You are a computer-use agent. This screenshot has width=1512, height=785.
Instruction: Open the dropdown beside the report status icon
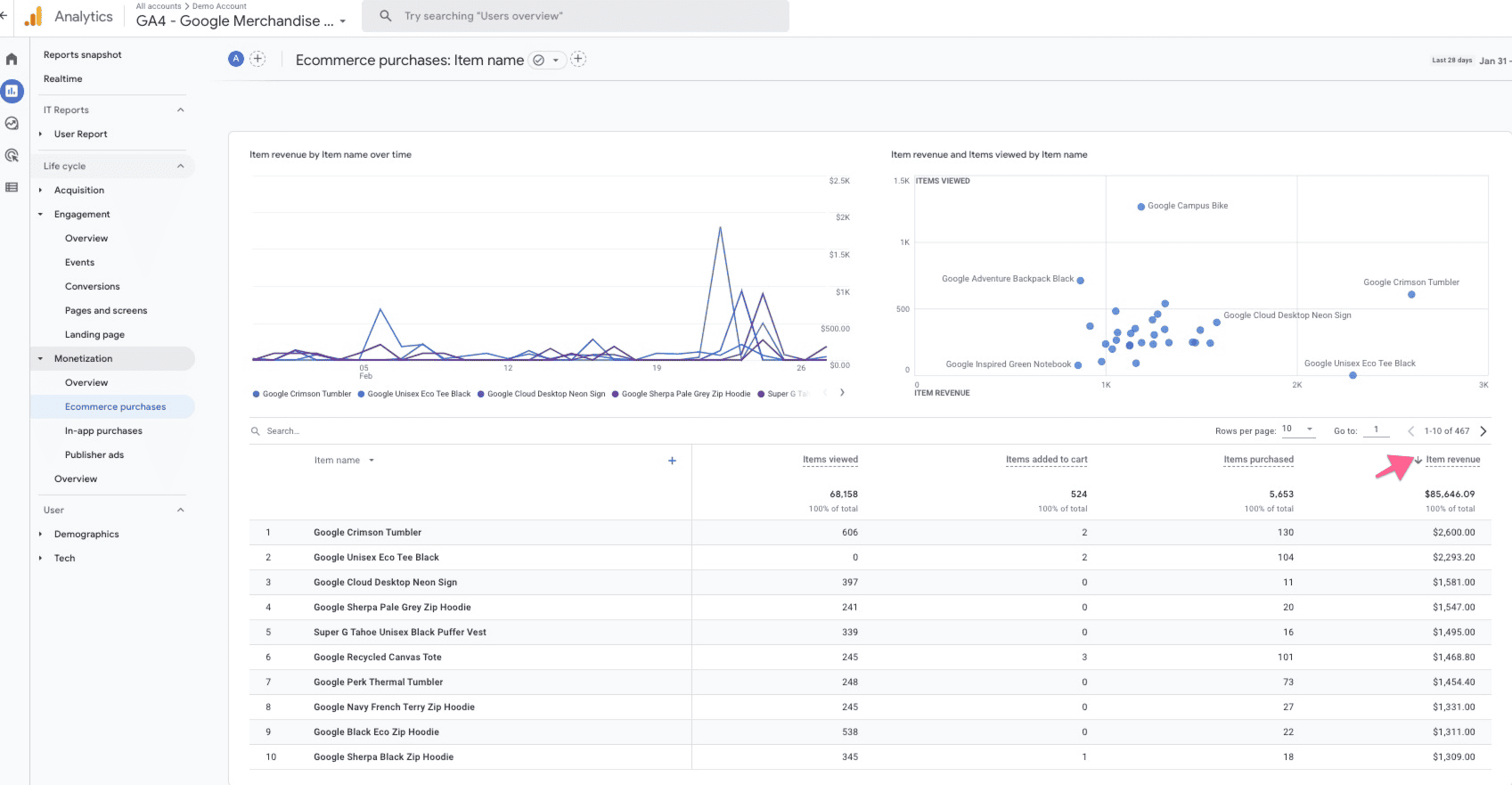[556, 61]
